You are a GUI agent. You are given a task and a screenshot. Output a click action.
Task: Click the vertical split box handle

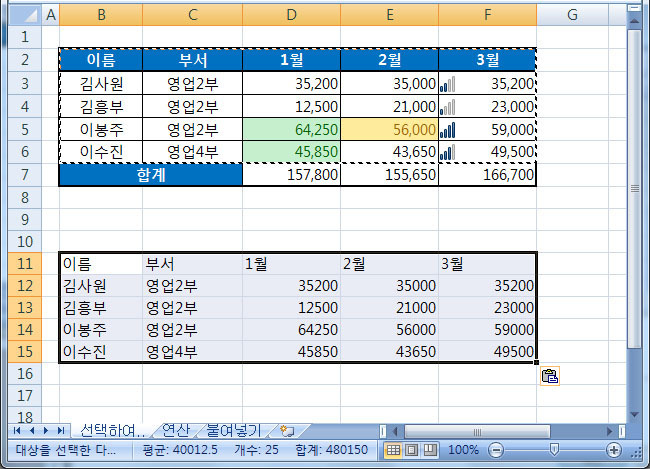(x=634, y=8)
